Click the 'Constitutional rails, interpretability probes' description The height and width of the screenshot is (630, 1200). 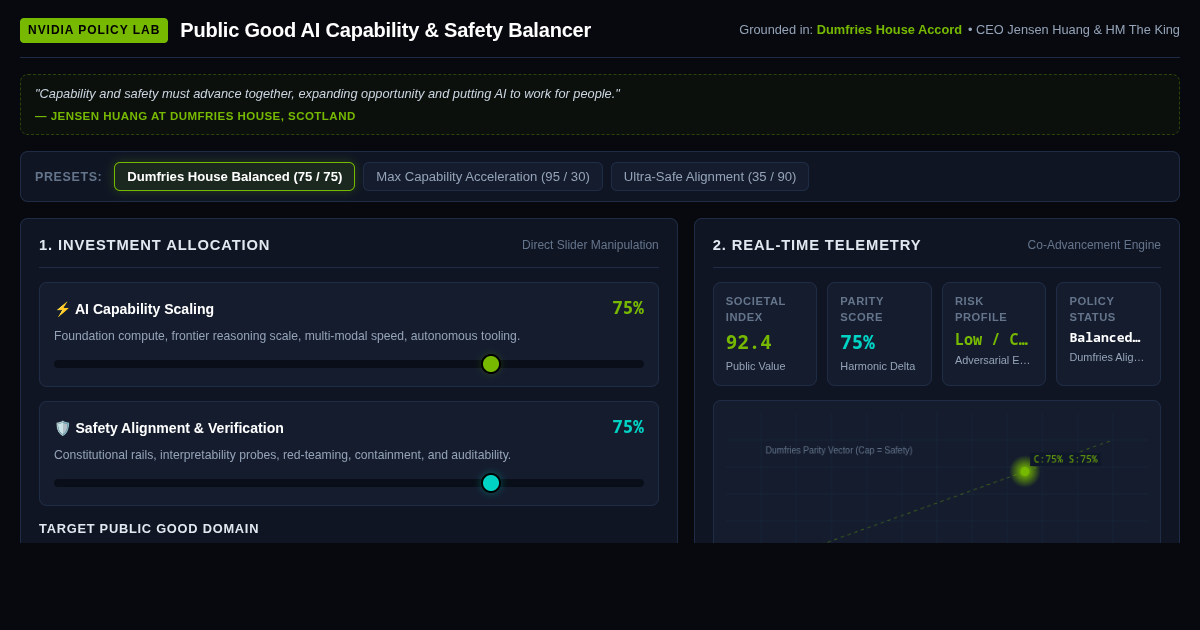[283, 455]
